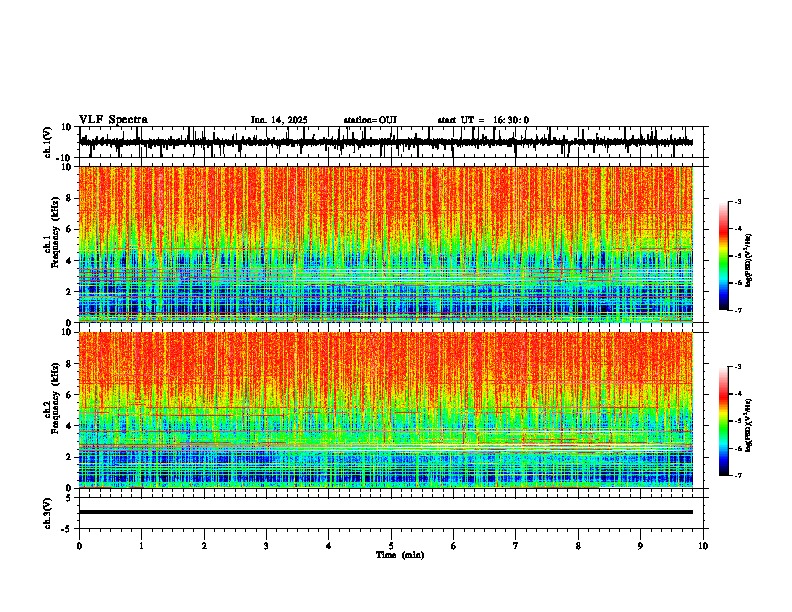Click time axis tick label "1"
The image size is (792, 612).
pos(141,546)
